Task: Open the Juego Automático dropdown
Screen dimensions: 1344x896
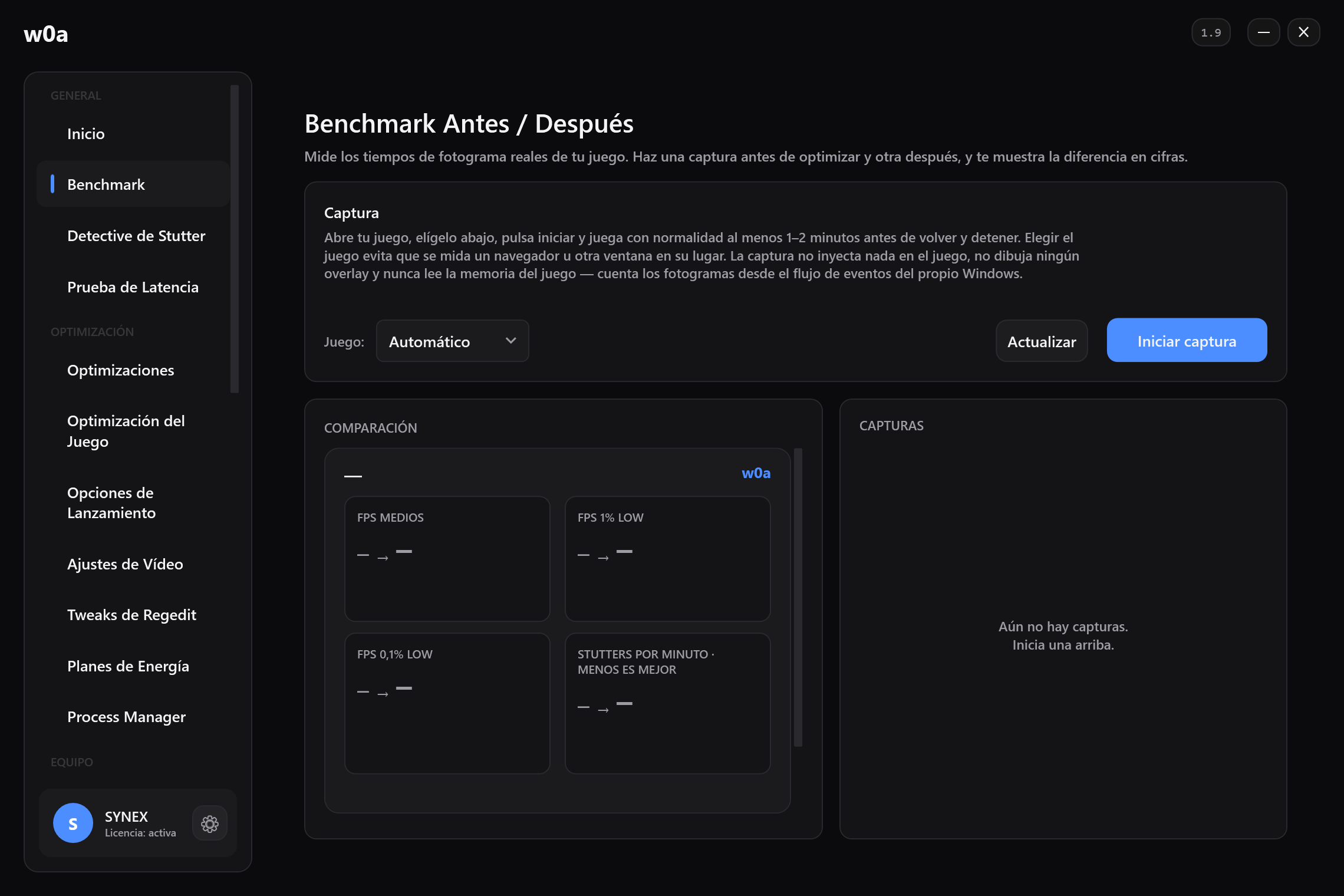Action: pyautogui.click(x=452, y=341)
